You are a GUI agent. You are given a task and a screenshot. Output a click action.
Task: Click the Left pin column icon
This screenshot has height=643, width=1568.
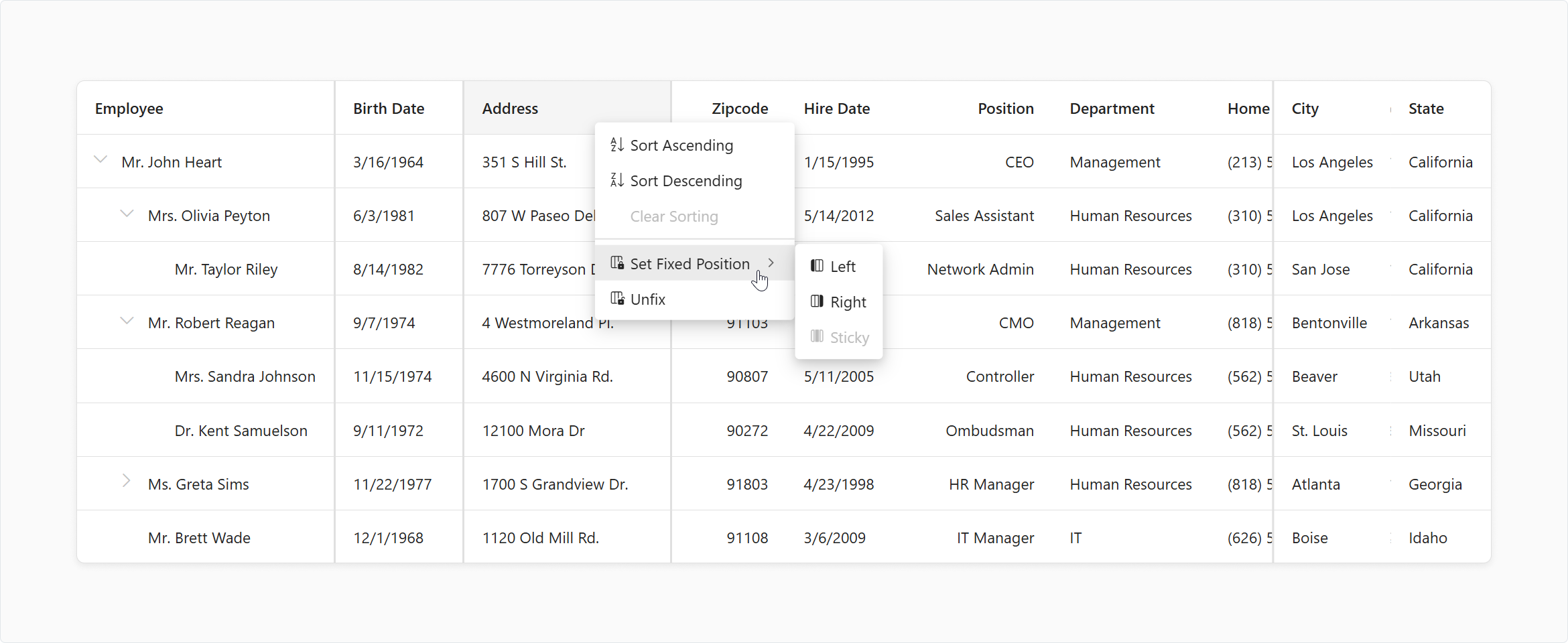(x=816, y=266)
